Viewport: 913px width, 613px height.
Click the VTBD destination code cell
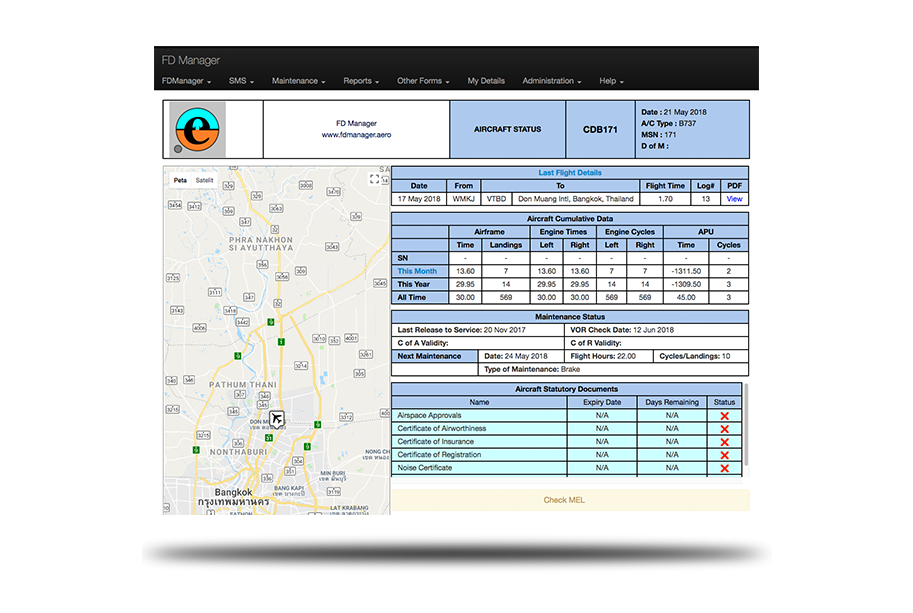pyautogui.click(x=496, y=199)
